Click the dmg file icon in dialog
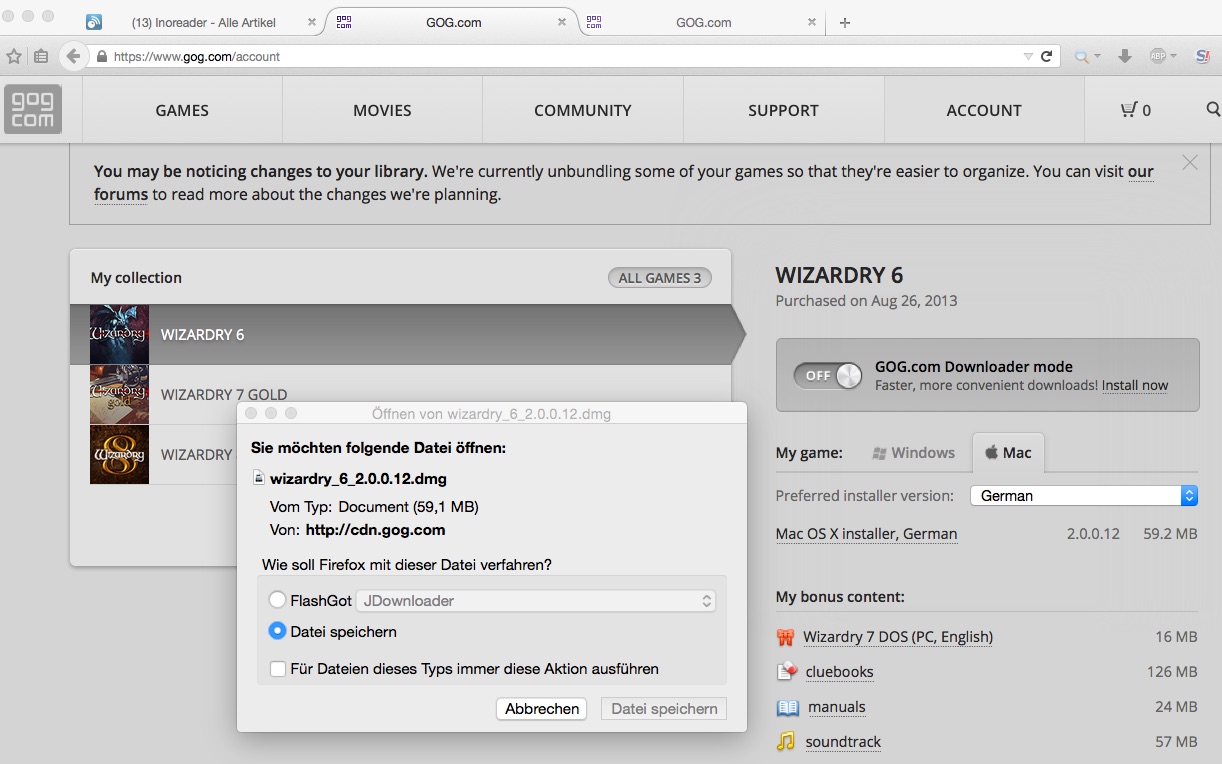The width and height of the screenshot is (1222, 764). pyautogui.click(x=259, y=479)
